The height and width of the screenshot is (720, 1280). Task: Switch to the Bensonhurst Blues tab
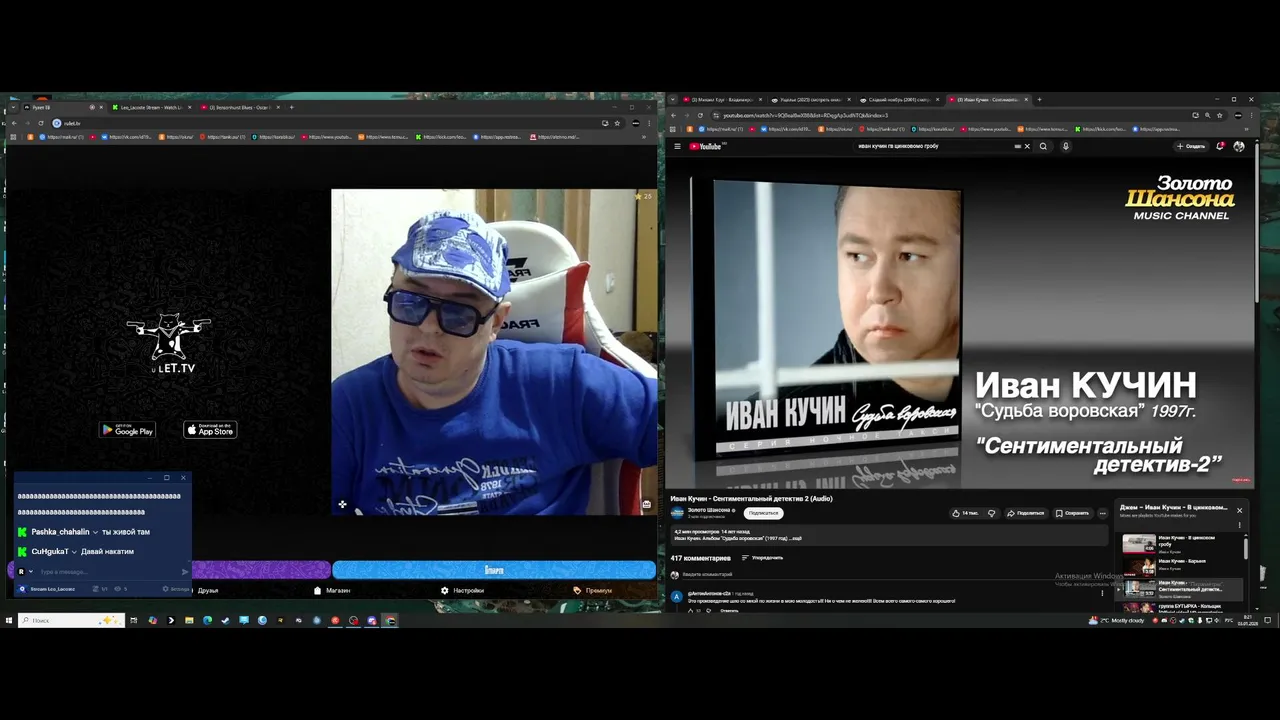(240, 107)
